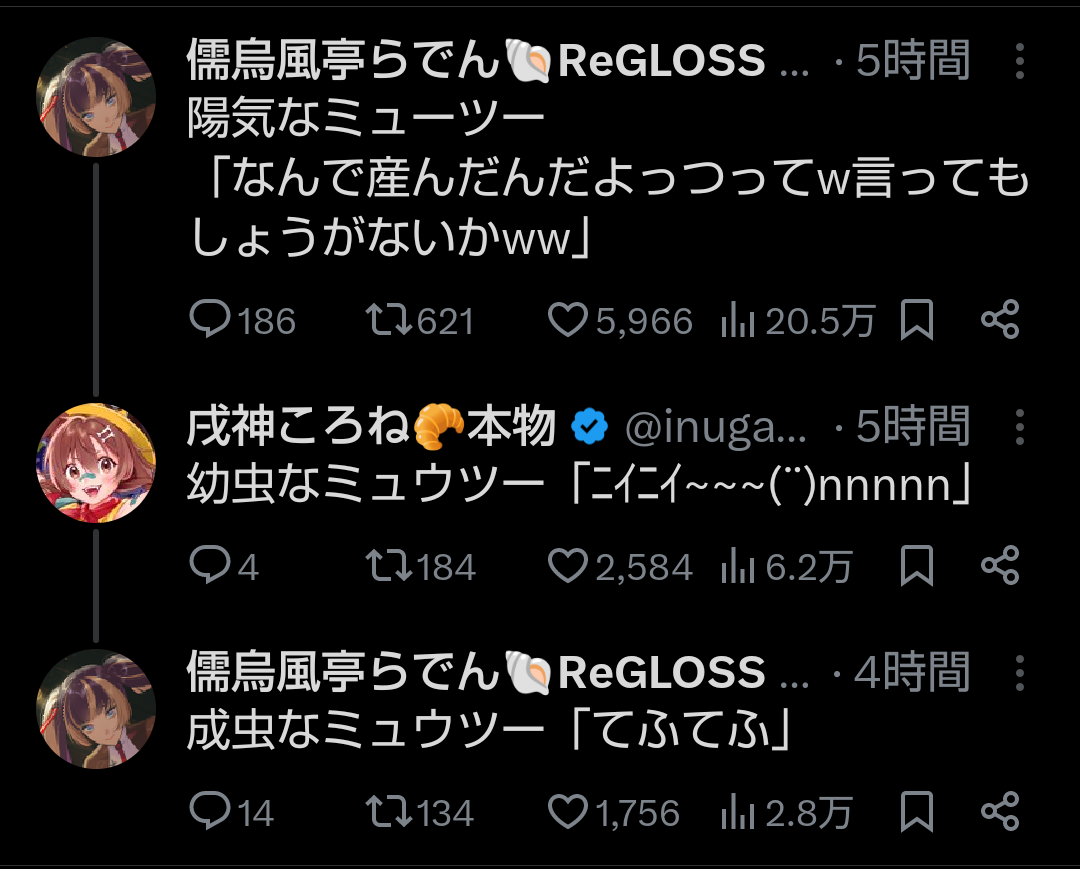Open 戌神ころね本物 display name profile

point(370,428)
